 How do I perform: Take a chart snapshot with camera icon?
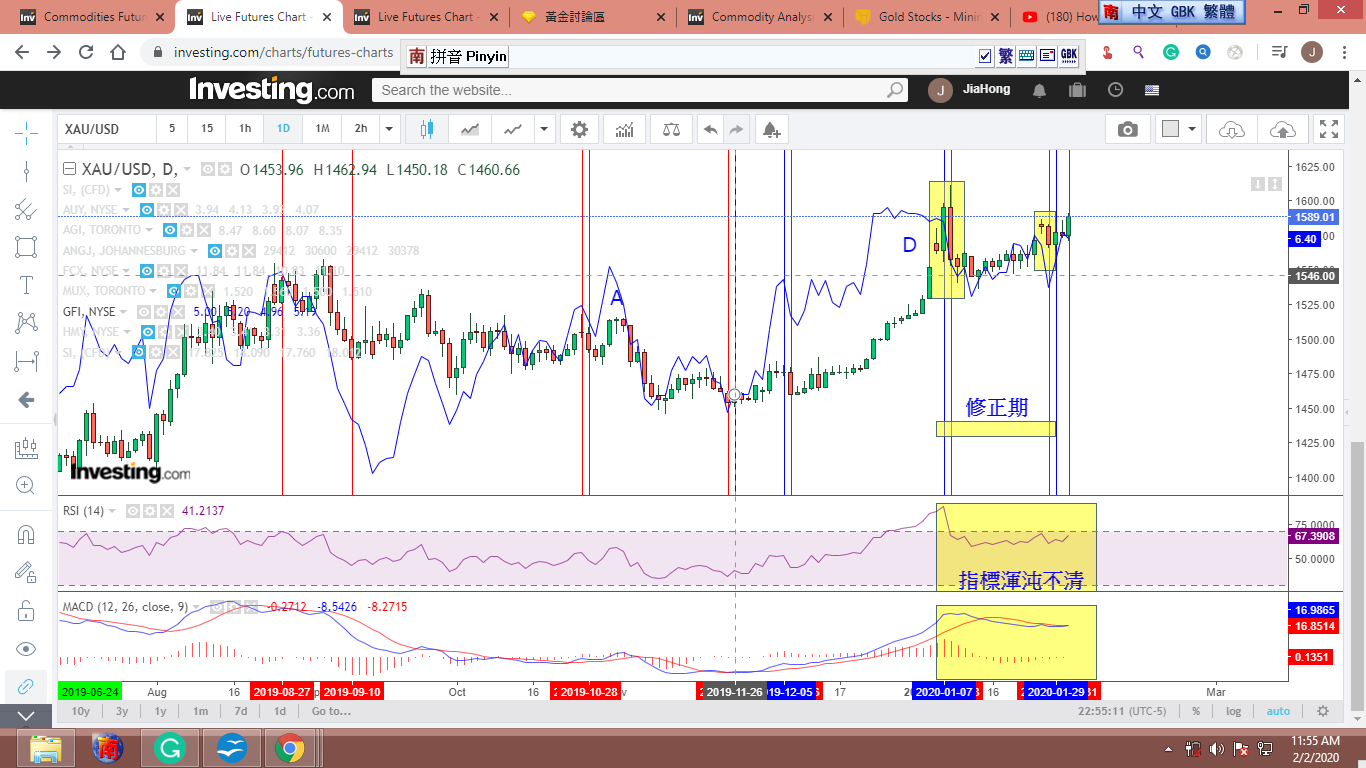(1127, 129)
